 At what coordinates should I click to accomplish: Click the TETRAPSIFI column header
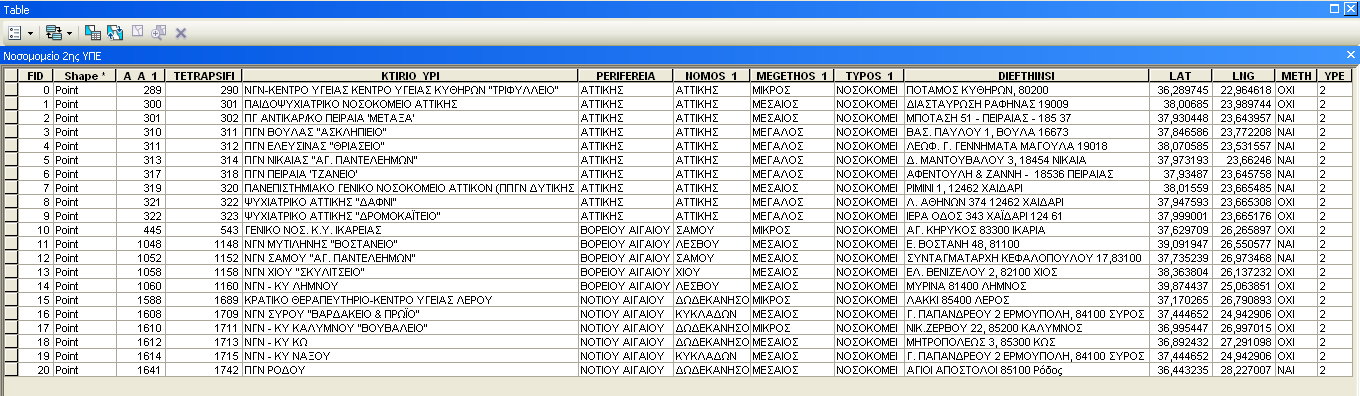coord(203,76)
